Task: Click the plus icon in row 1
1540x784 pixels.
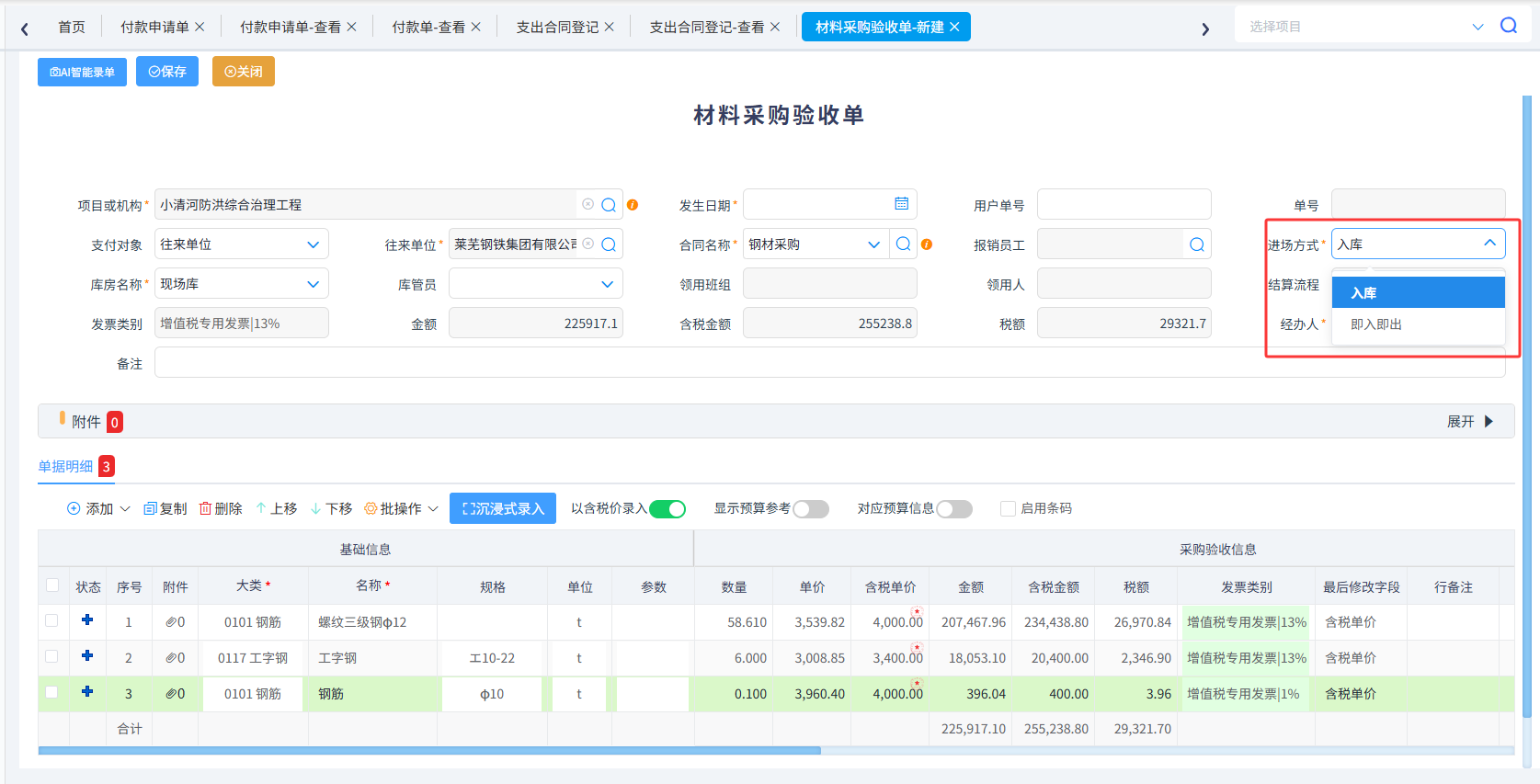Action: tap(87, 619)
